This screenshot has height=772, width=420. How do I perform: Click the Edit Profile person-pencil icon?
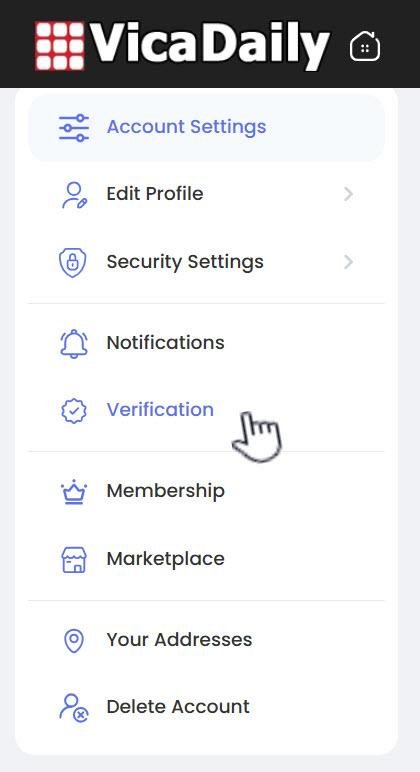[x=74, y=195]
